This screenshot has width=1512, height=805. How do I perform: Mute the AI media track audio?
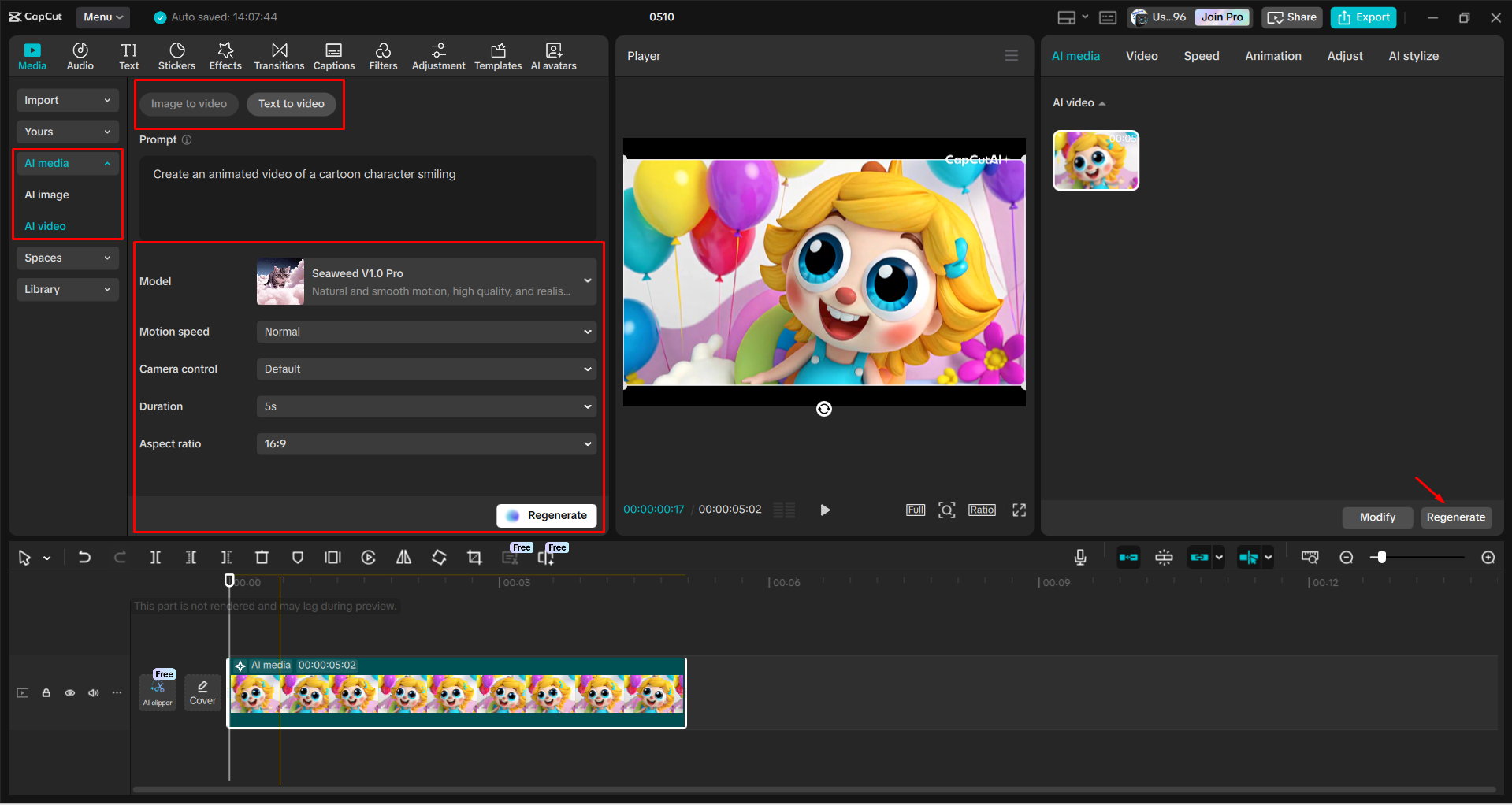tap(93, 692)
